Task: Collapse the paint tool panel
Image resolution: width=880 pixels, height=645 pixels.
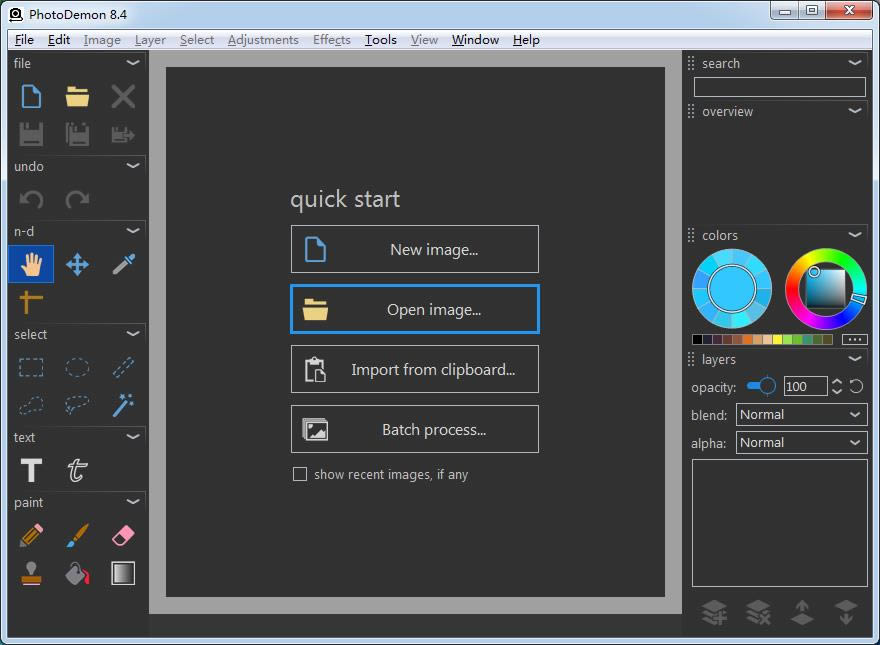Action: [x=133, y=502]
